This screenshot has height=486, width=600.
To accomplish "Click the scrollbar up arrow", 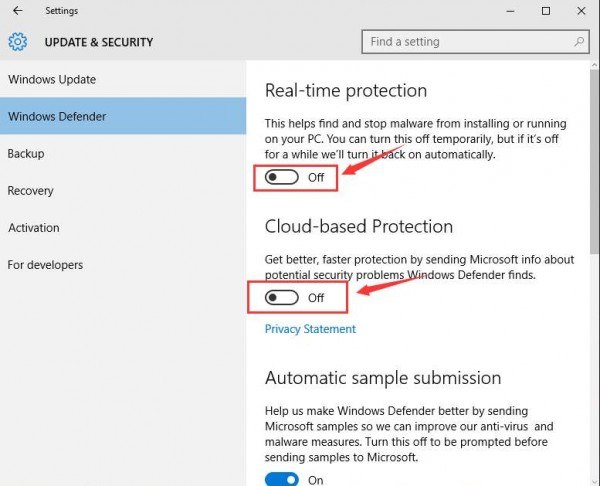I will coord(594,65).
